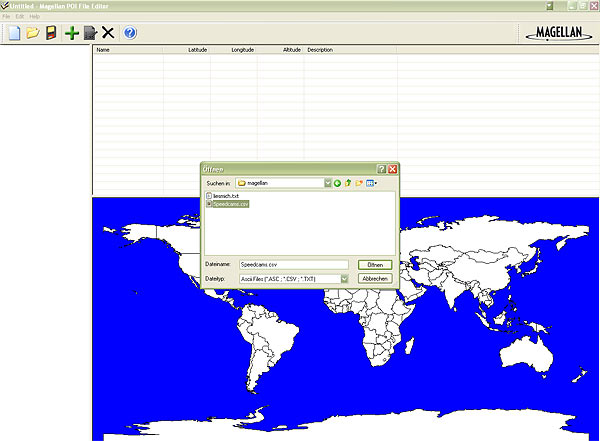Click the Magellan logo

point(559,33)
